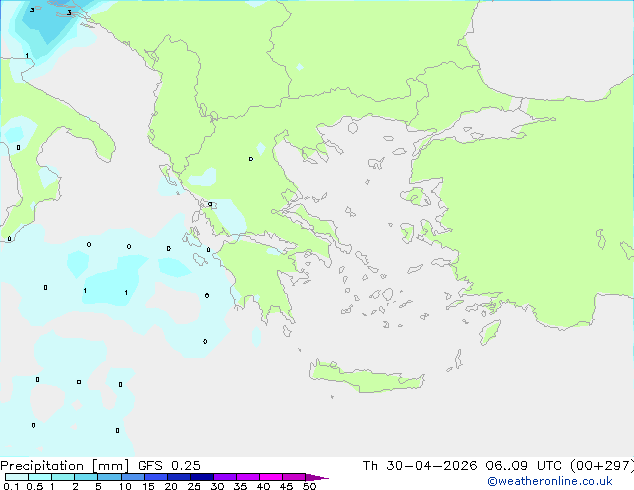Pick the legend swatch between 15 and 20
Viewport: 634px width, 490px height.
(x=155, y=477)
